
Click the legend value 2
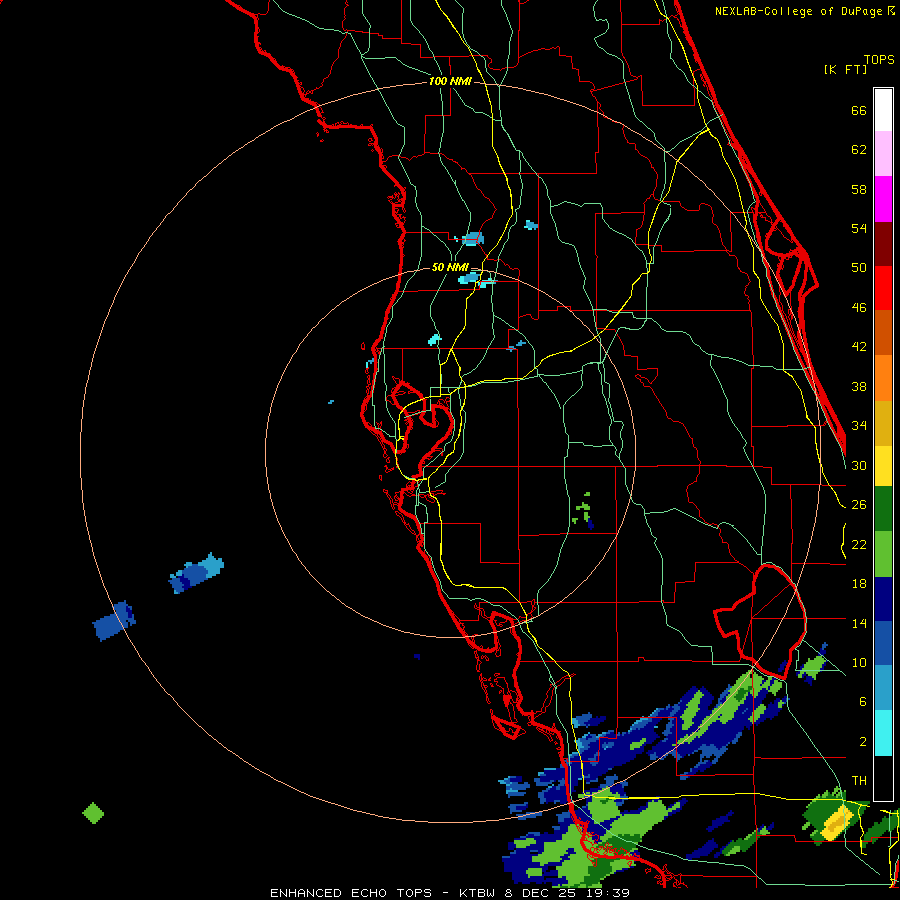tap(863, 742)
